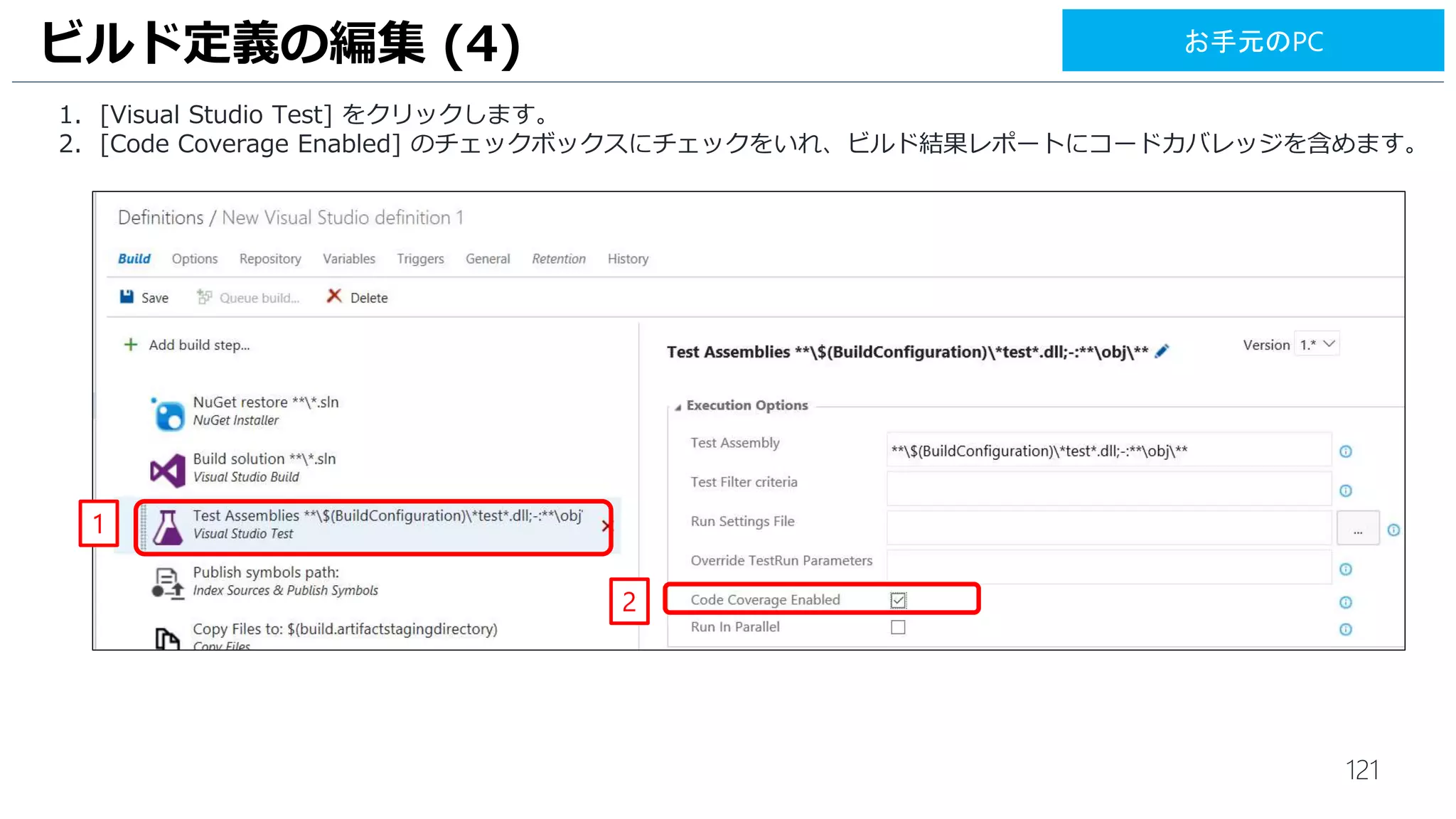Click the Definitions breadcrumb link
The width and height of the screenshot is (1456, 819).
[161, 218]
